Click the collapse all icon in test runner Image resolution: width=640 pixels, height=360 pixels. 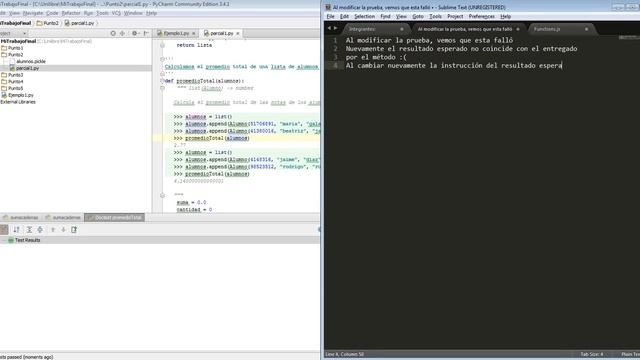pyautogui.click(x=40, y=230)
